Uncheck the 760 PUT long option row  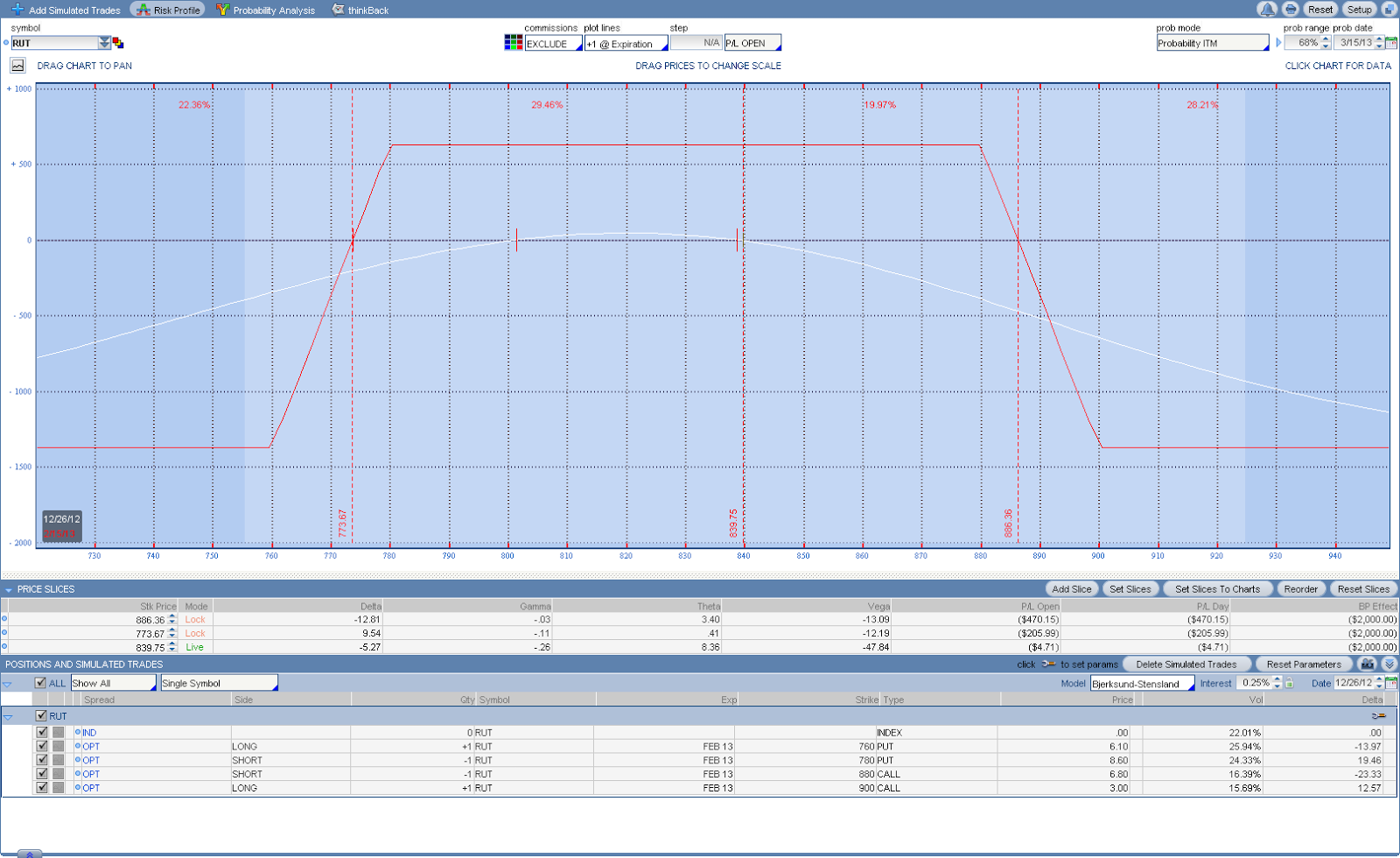coord(42,746)
